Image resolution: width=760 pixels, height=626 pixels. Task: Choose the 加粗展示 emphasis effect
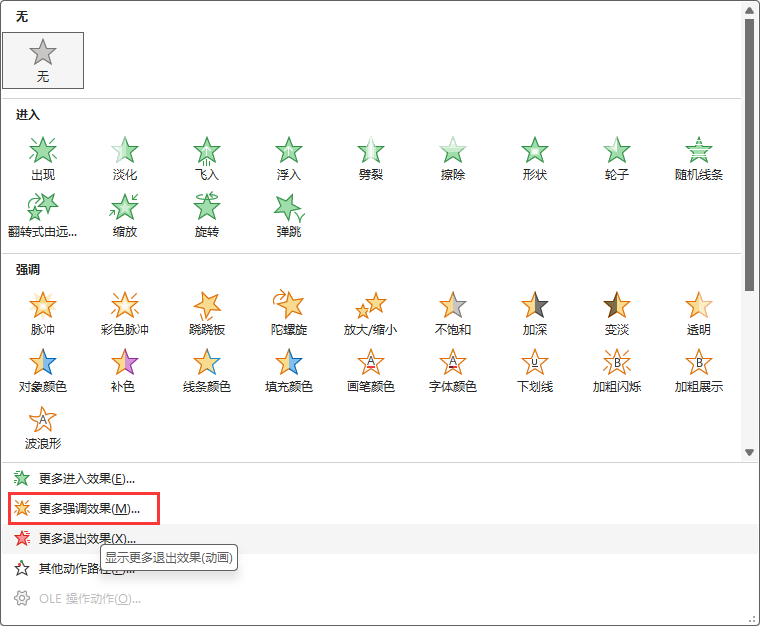698,371
